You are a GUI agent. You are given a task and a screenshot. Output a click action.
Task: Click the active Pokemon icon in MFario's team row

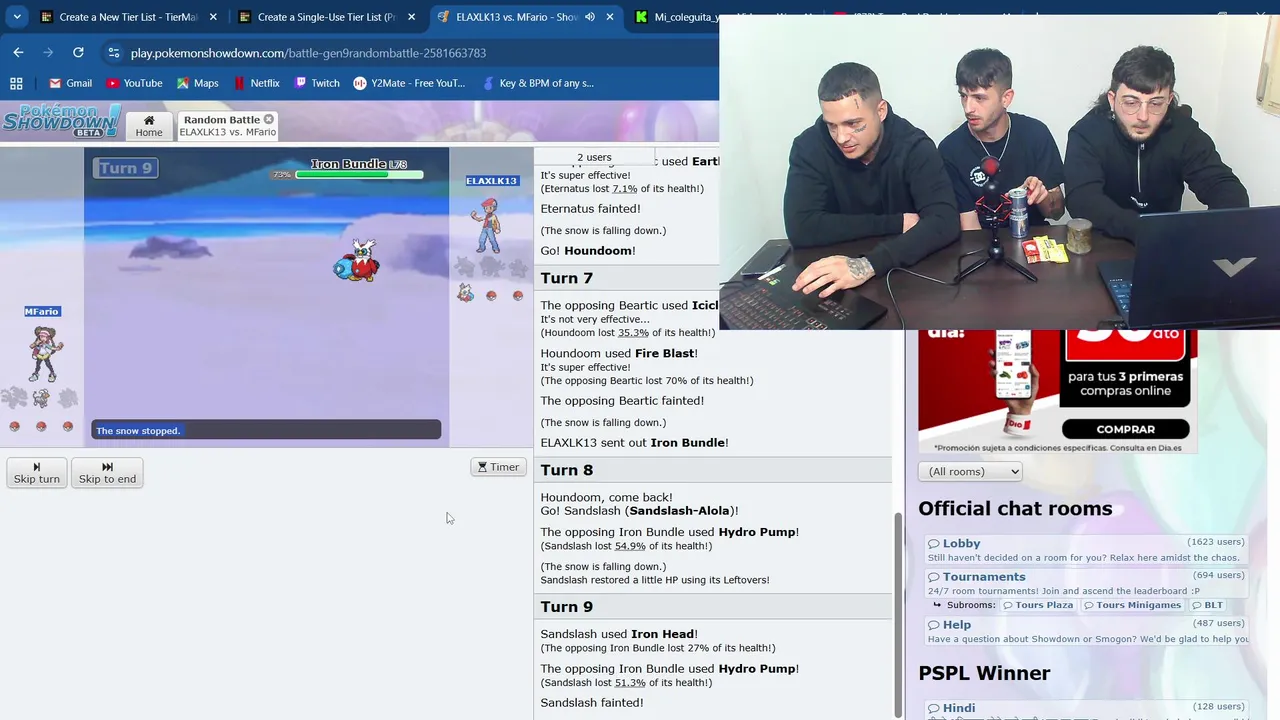41,398
